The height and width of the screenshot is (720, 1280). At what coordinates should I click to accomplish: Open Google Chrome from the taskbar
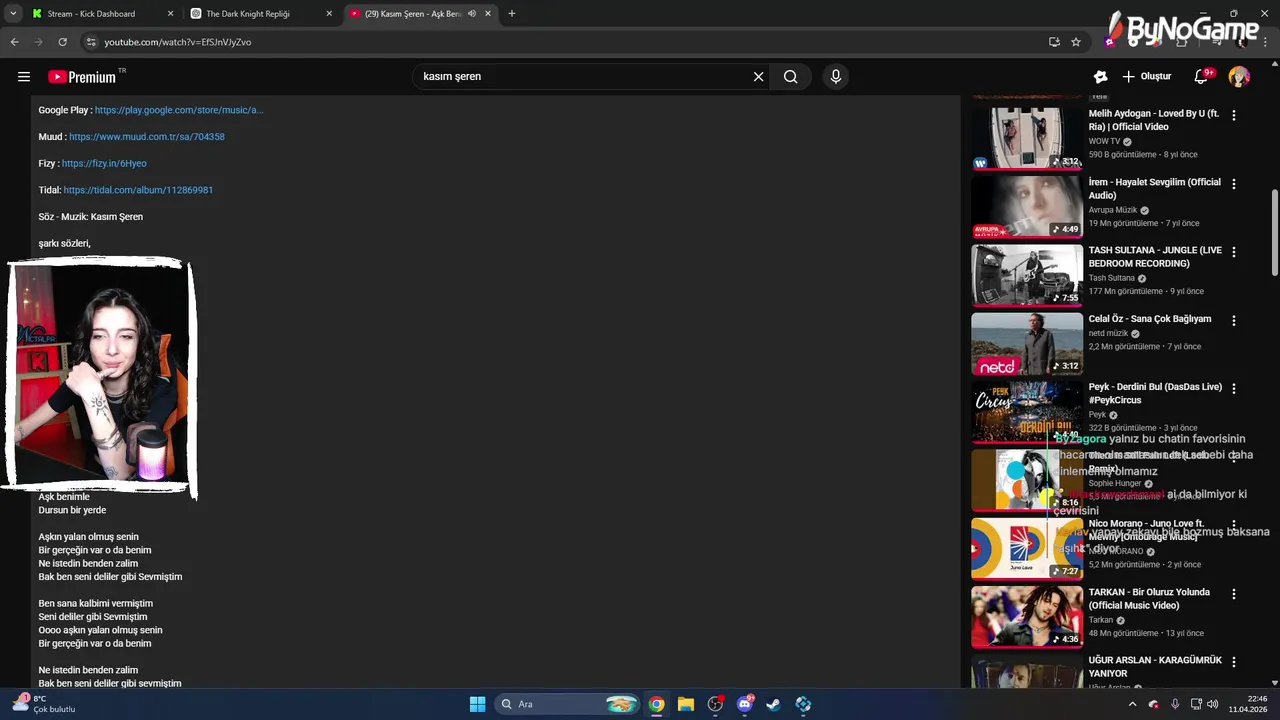pyautogui.click(x=656, y=704)
